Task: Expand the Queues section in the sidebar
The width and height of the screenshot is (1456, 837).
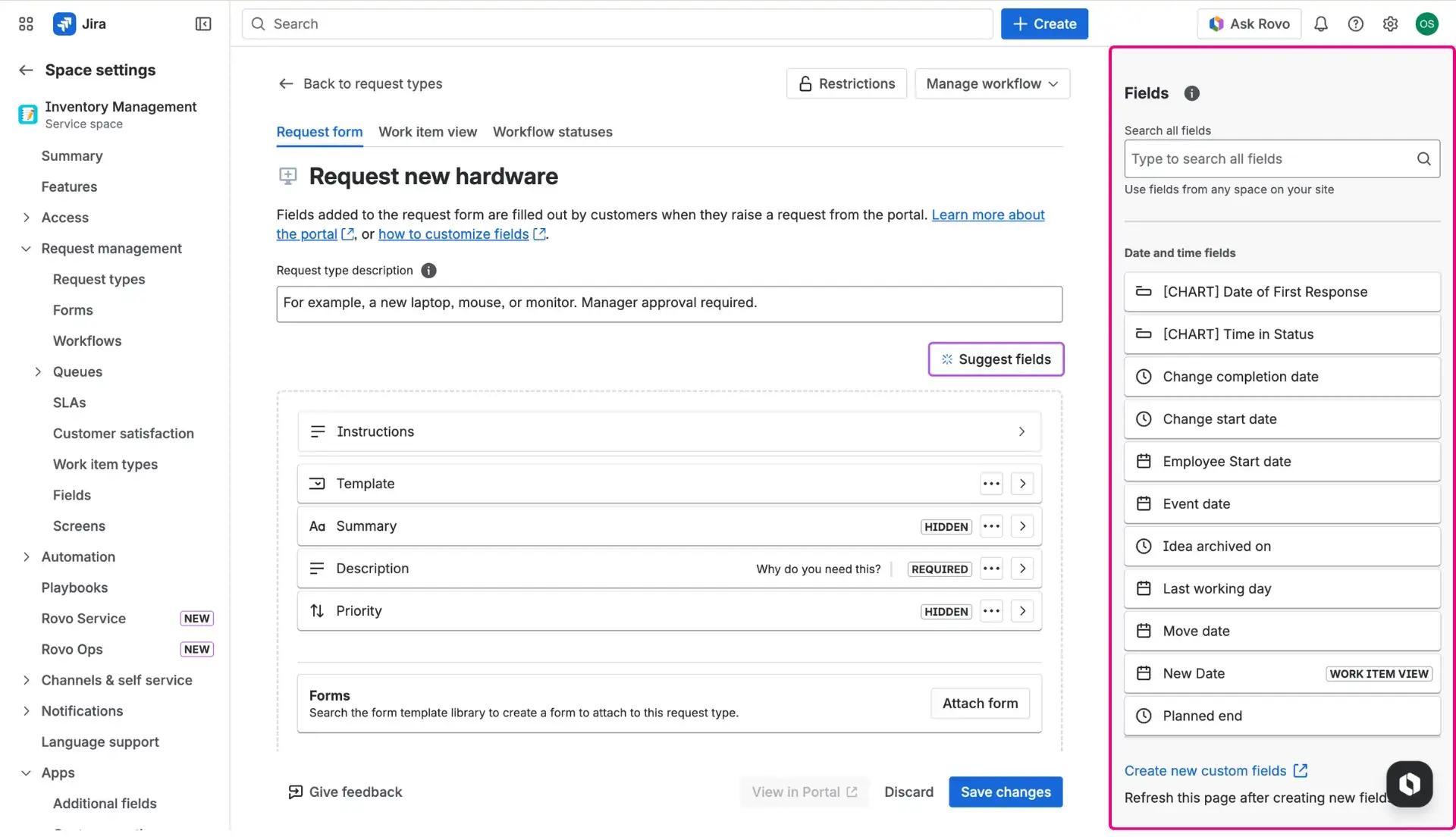Action: tap(38, 371)
